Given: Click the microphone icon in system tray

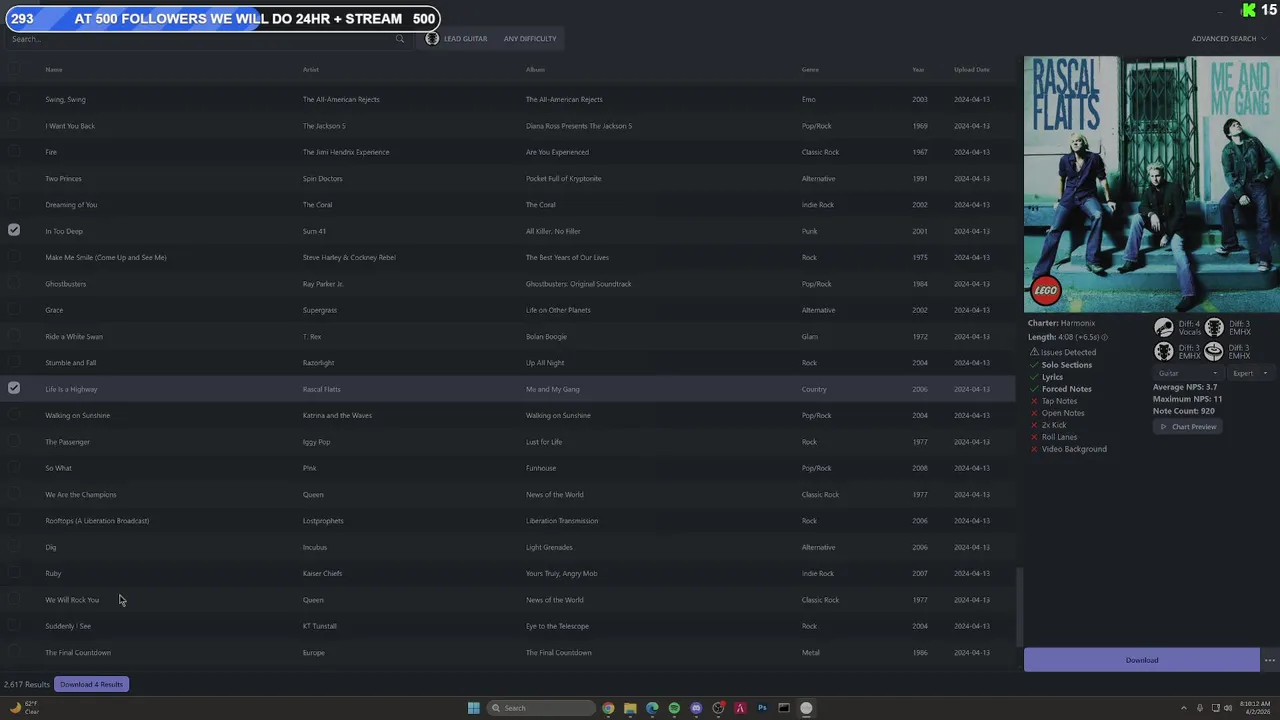Looking at the screenshot, I should click(x=1200, y=708).
